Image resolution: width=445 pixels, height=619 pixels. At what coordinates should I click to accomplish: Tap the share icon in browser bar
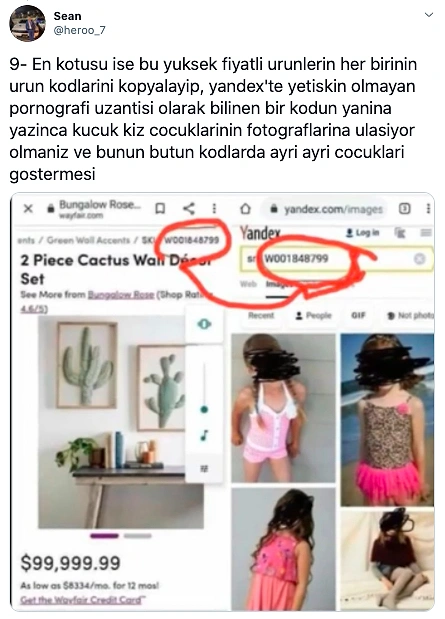pyautogui.click(x=189, y=208)
